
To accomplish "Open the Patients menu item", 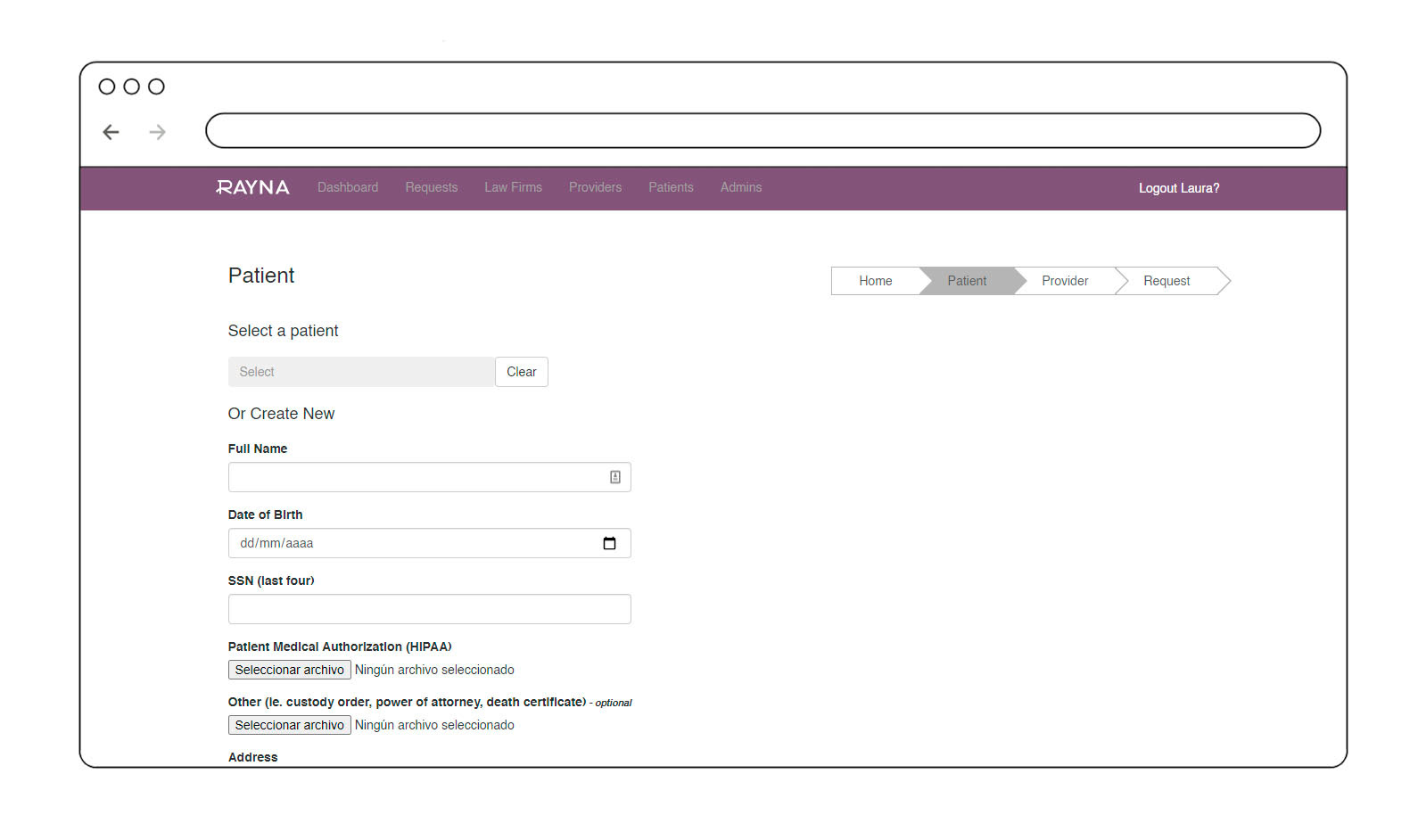I will tap(671, 187).
